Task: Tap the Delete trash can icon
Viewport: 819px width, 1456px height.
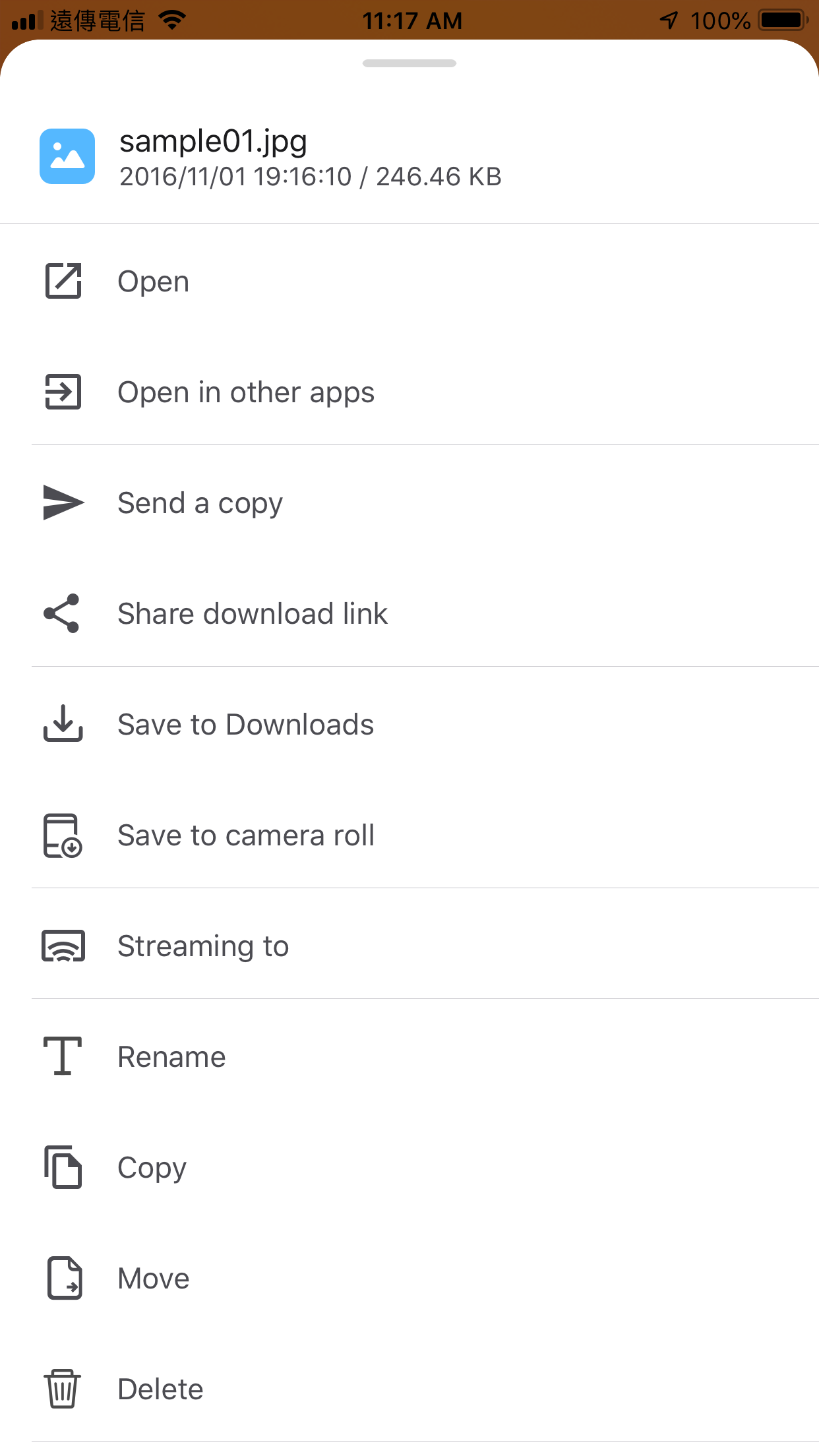Action: [63, 1388]
